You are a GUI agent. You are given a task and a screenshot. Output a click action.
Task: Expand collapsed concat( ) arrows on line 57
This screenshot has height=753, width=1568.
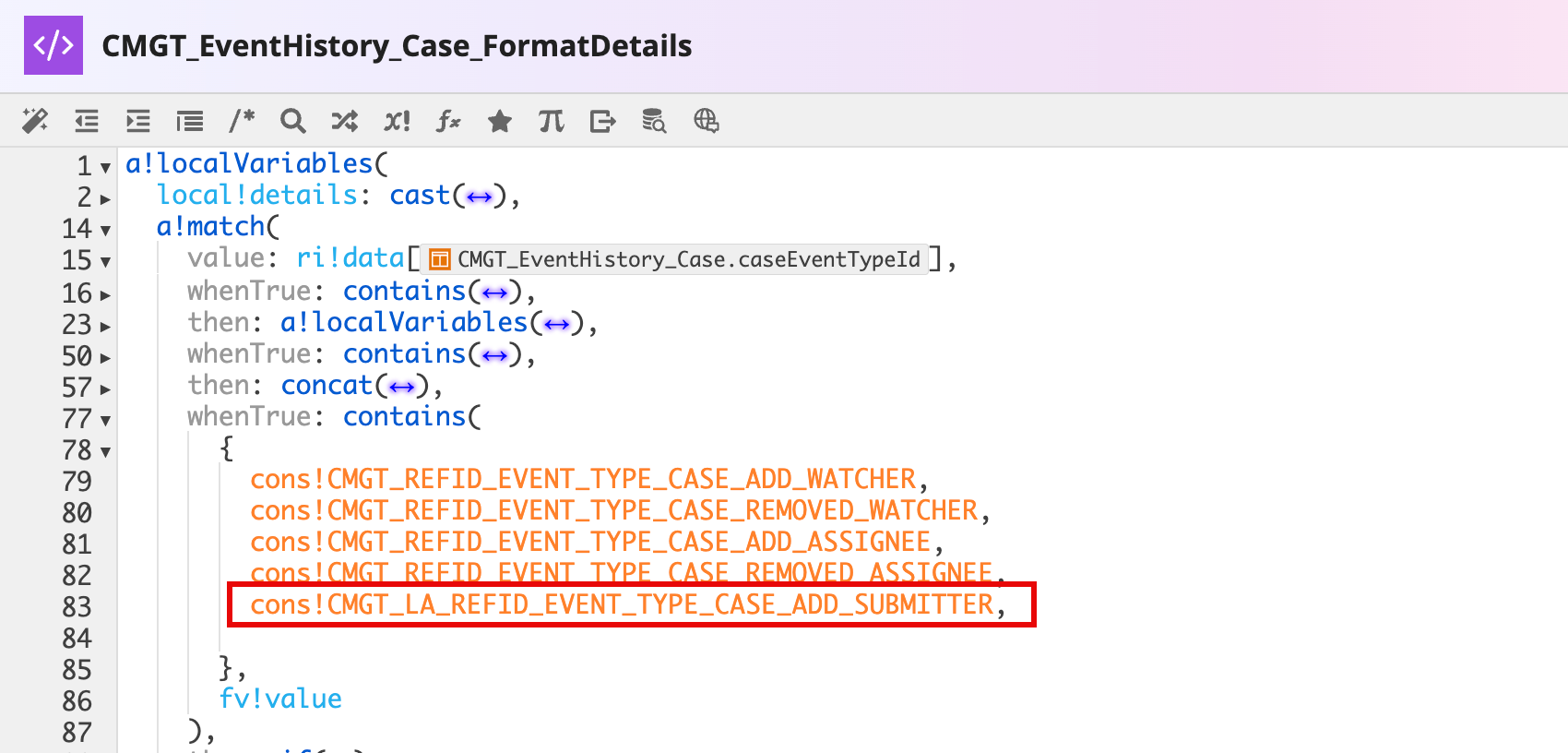[402, 387]
